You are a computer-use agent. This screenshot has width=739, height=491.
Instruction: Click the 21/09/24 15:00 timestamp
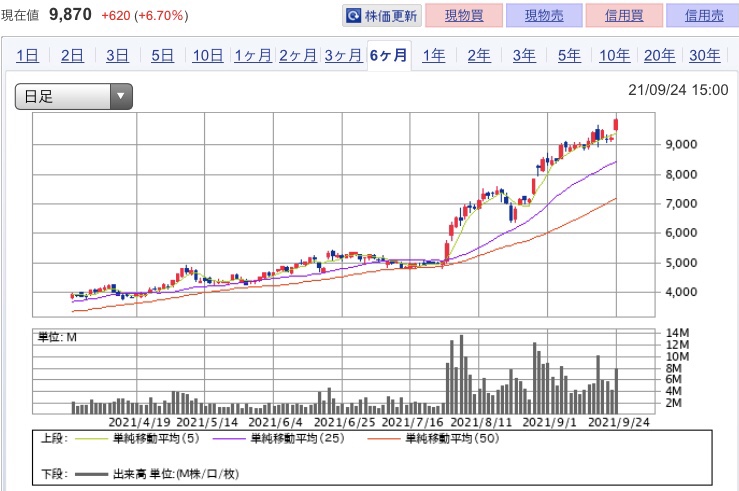click(x=678, y=90)
